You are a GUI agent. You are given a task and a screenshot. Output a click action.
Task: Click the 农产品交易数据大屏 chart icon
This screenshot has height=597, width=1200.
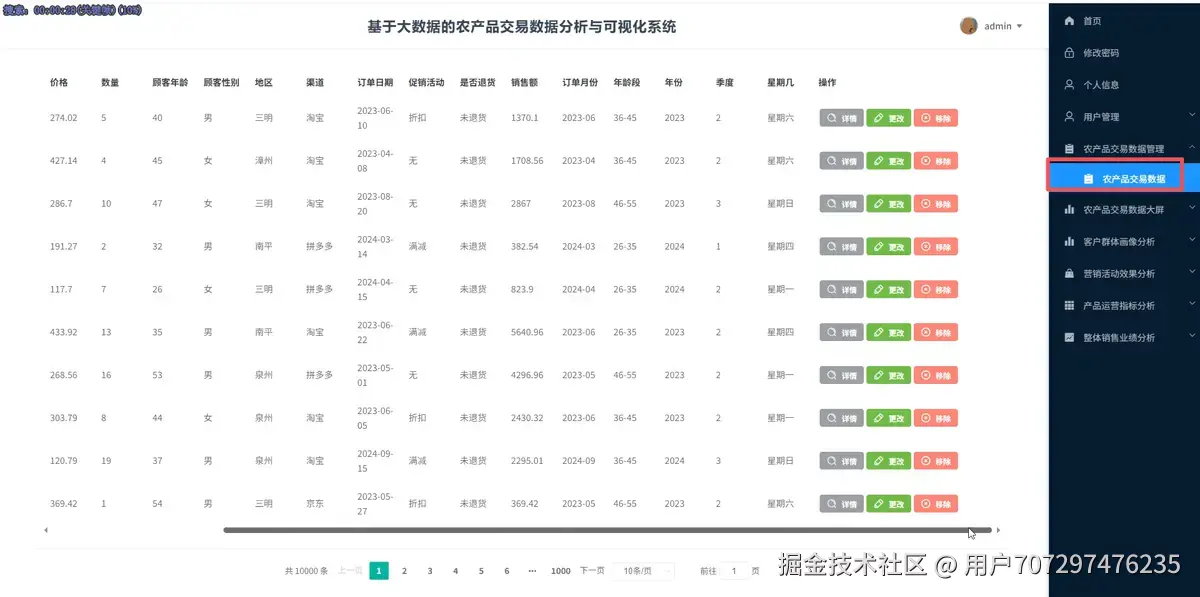pyautogui.click(x=1068, y=211)
